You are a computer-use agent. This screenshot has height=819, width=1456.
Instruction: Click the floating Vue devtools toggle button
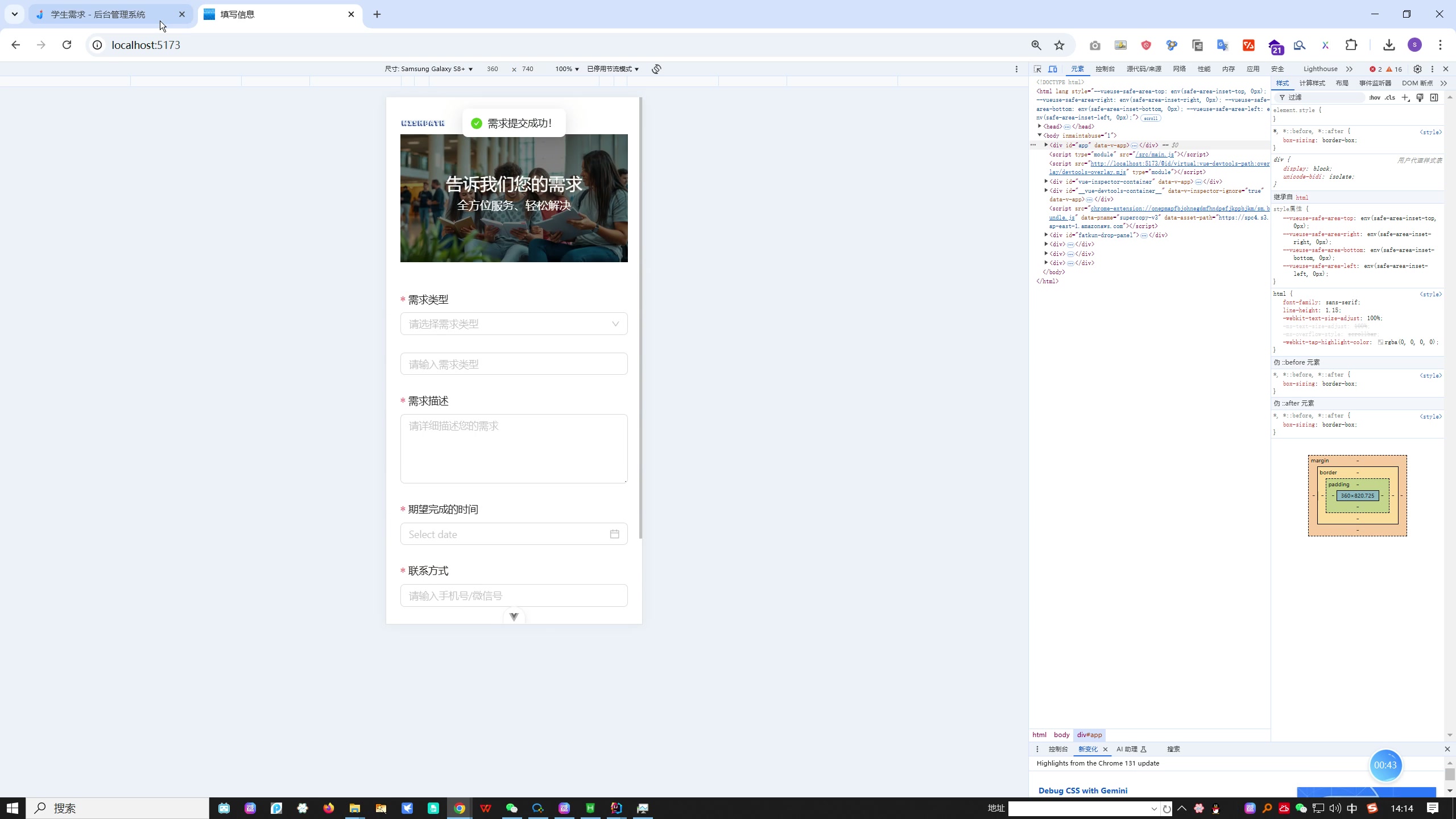click(514, 617)
